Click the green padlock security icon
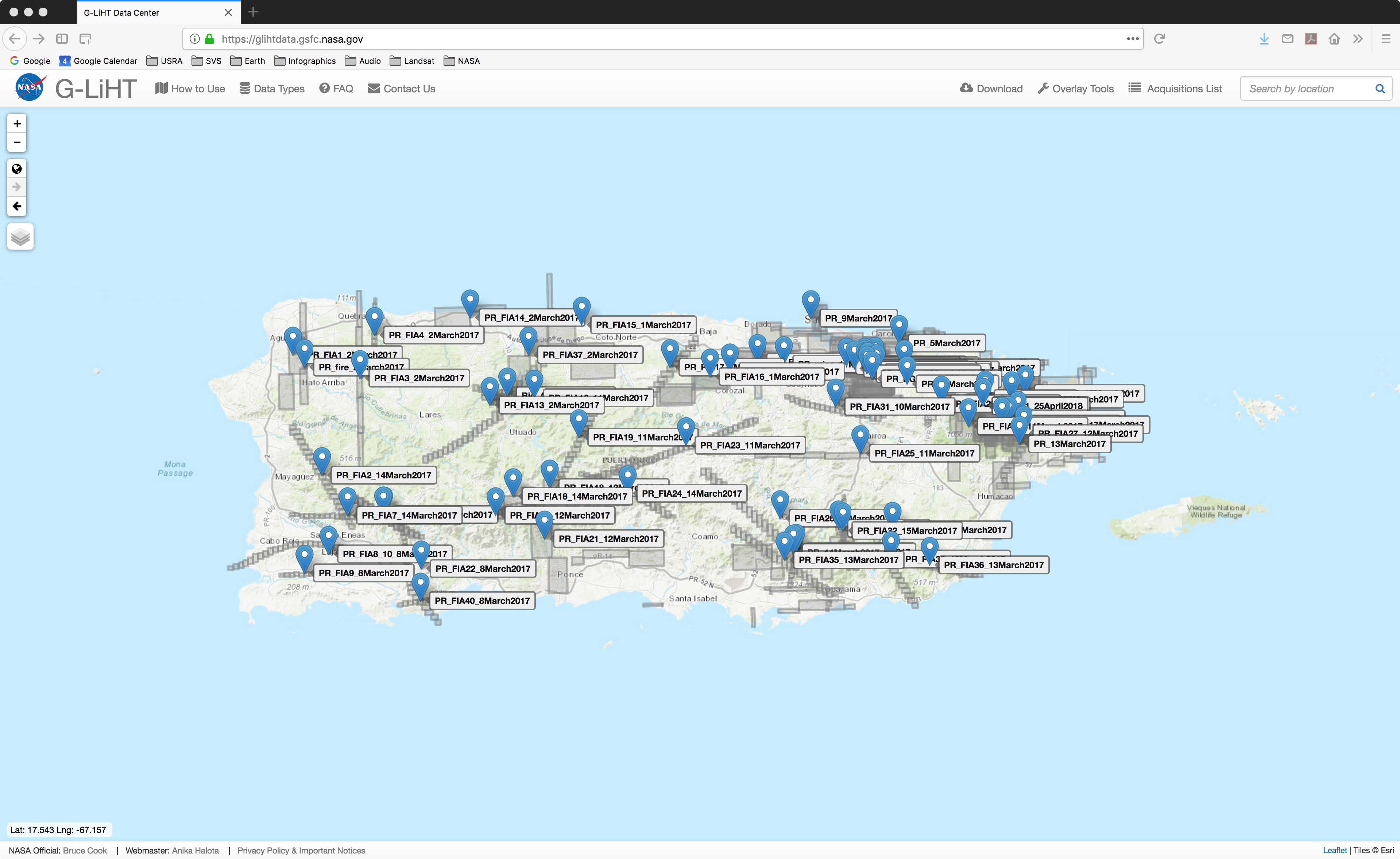Image resolution: width=1400 pixels, height=859 pixels. pos(209,39)
